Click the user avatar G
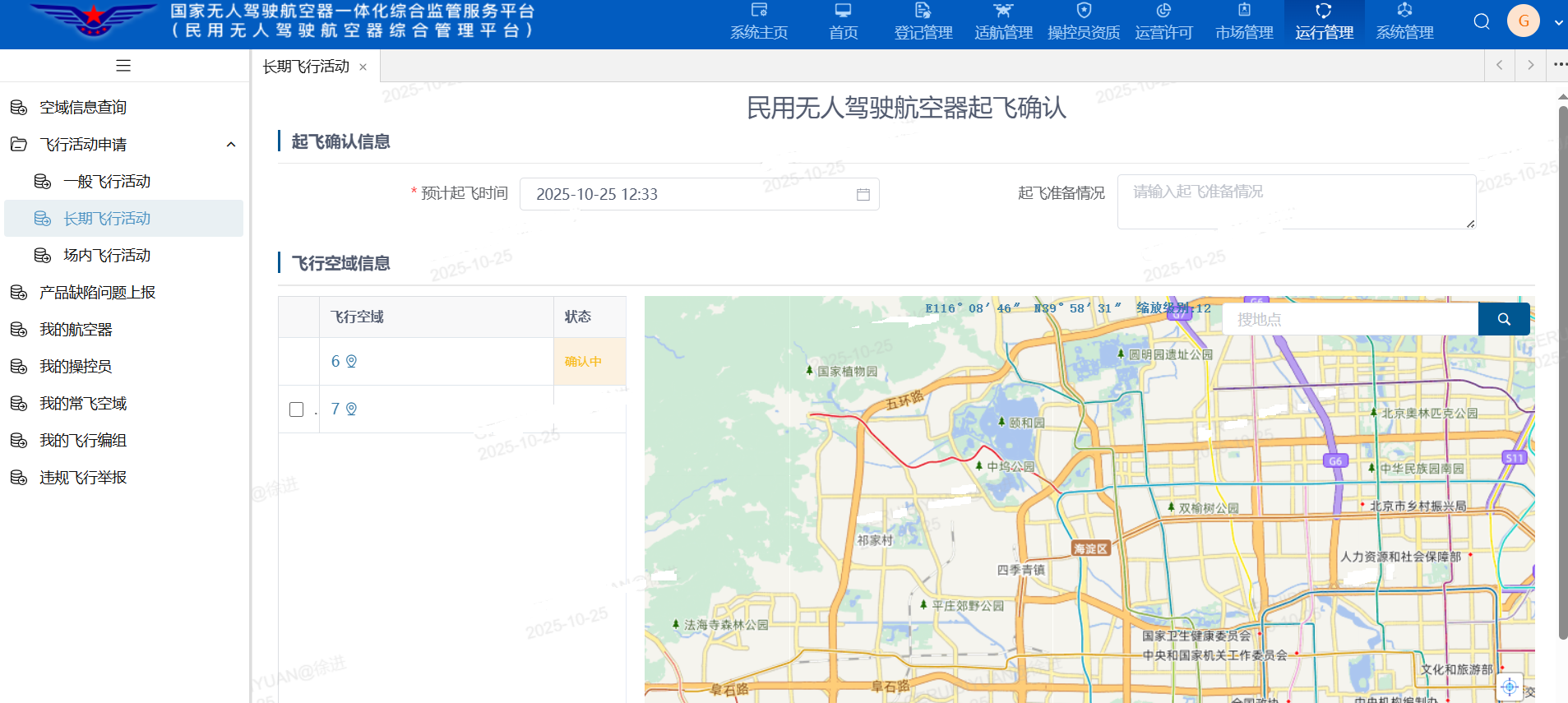This screenshot has width=1568, height=703. pyautogui.click(x=1523, y=21)
